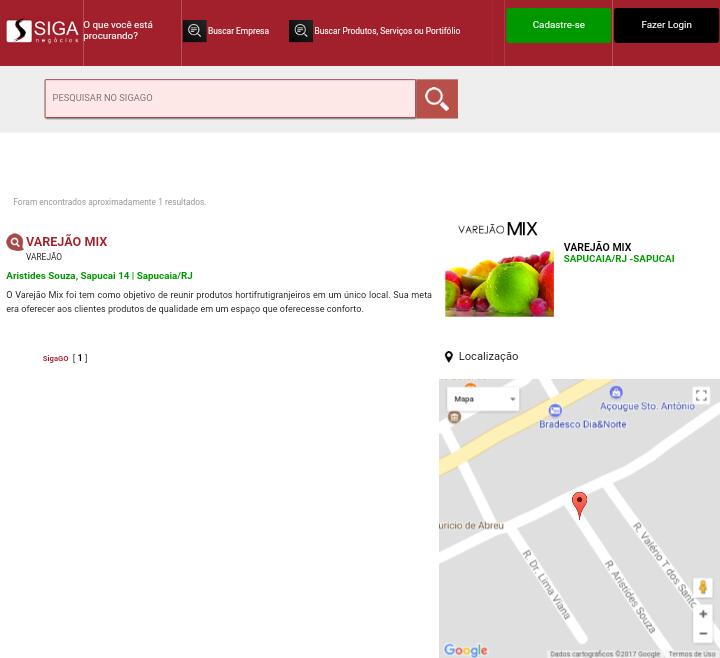Viewport: 720px width, 658px height.
Task: Click the VAREJÃO MIX logo image
Action: pos(498,229)
